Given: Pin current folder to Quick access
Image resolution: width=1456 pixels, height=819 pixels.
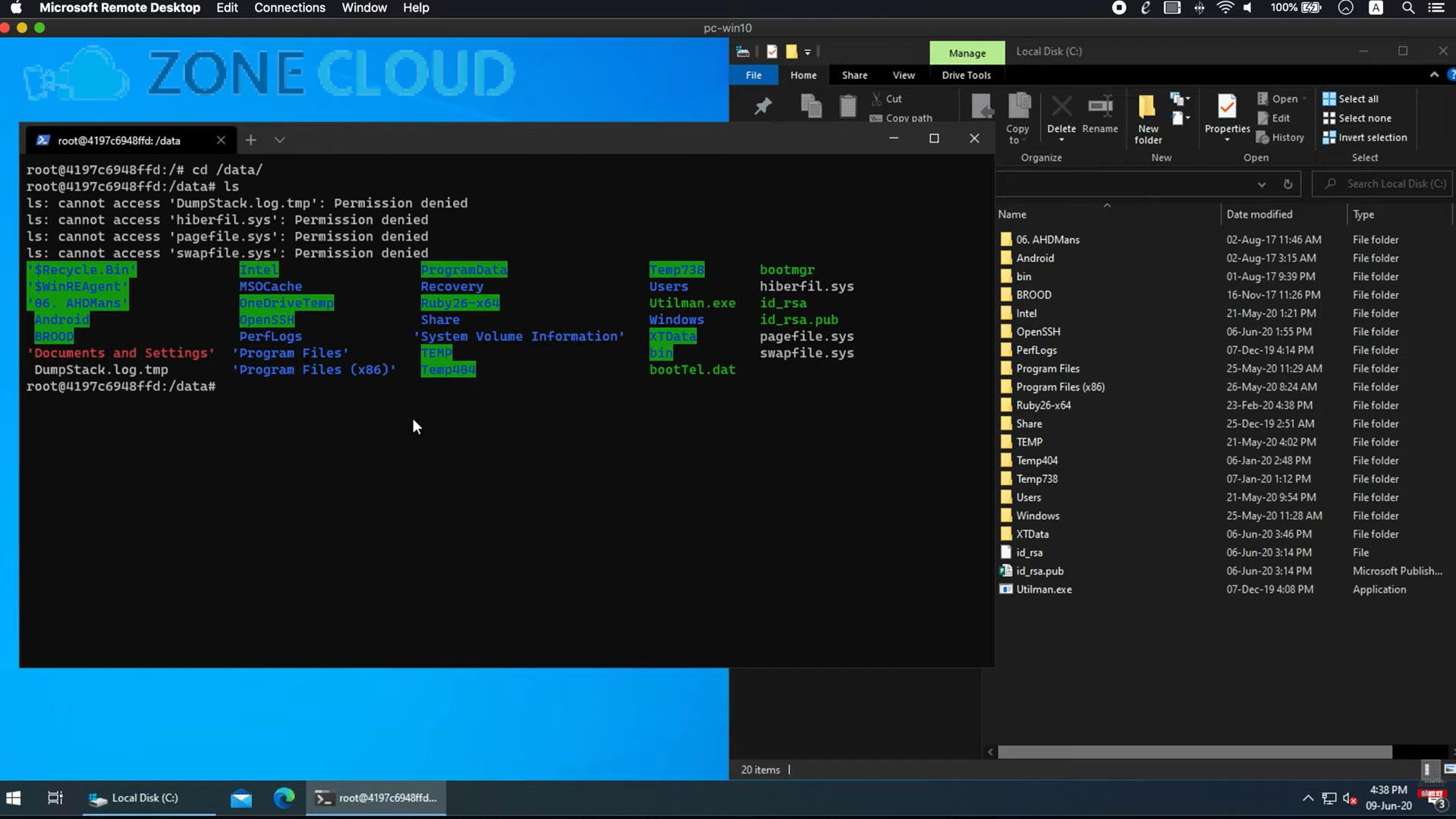Looking at the screenshot, I should [763, 106].
